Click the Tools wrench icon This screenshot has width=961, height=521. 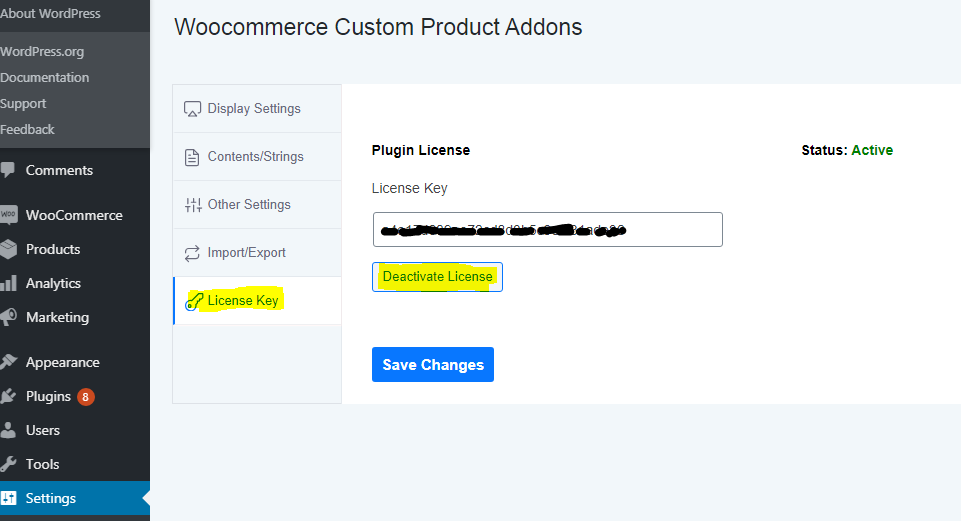[x=8, y=464]
